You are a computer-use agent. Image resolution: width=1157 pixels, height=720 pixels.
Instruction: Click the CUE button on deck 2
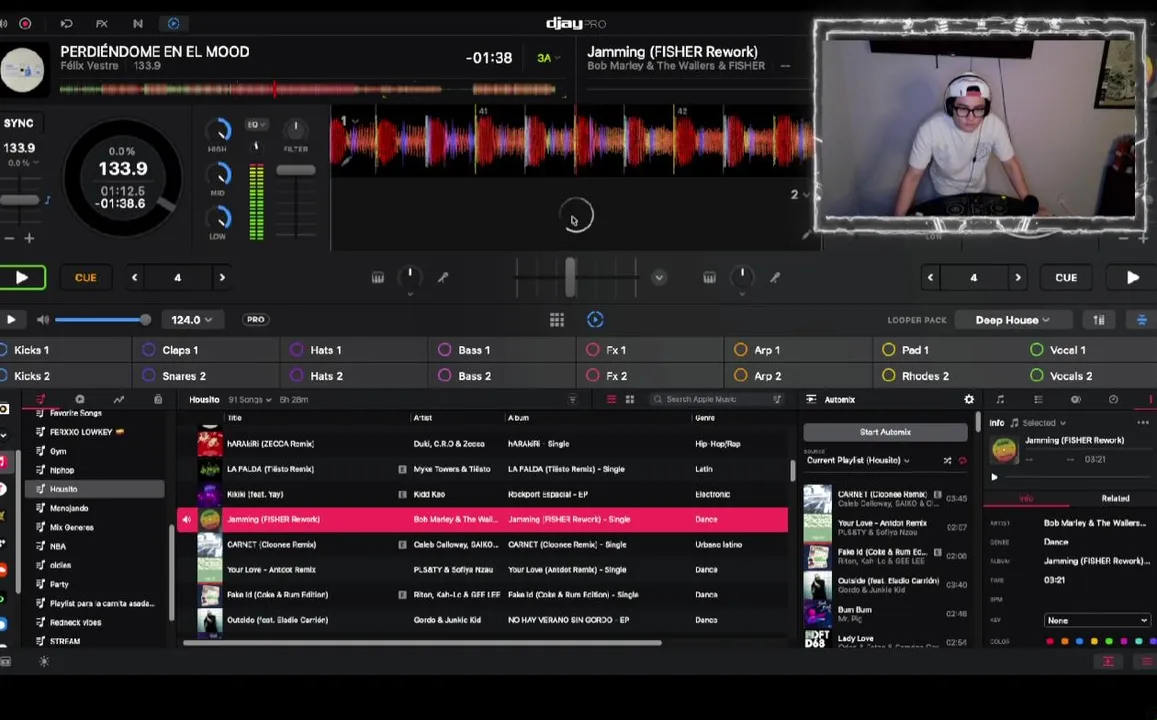1066,277
